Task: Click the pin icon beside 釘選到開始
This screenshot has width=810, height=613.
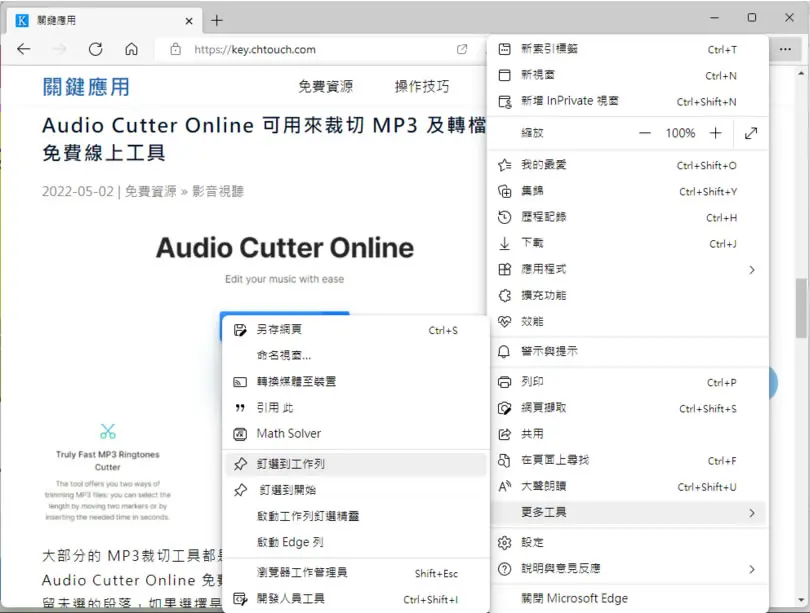Action: tap(240, 490)
